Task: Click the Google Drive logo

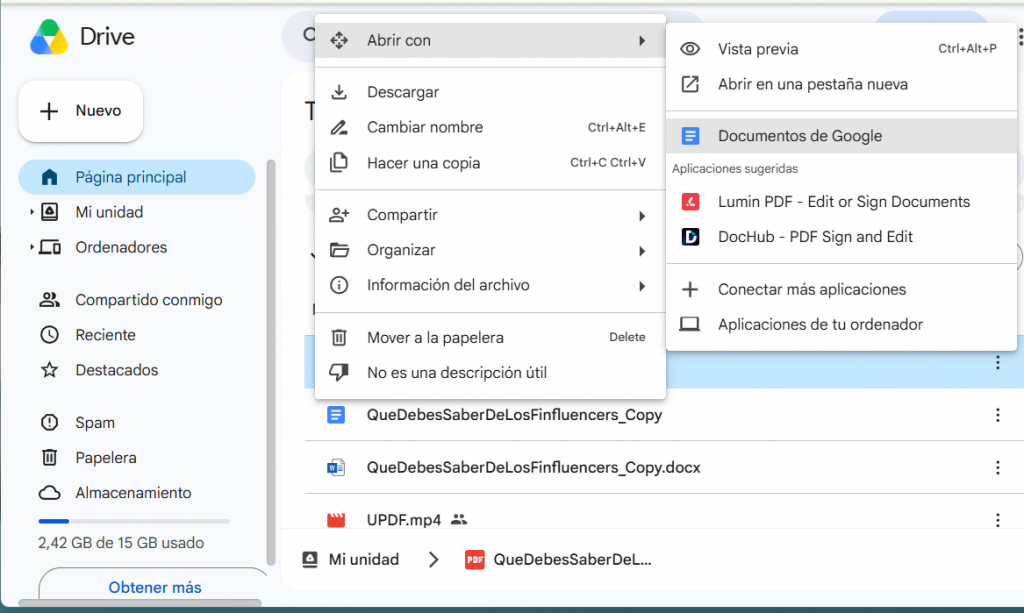Action: click(x=49, y=37)
